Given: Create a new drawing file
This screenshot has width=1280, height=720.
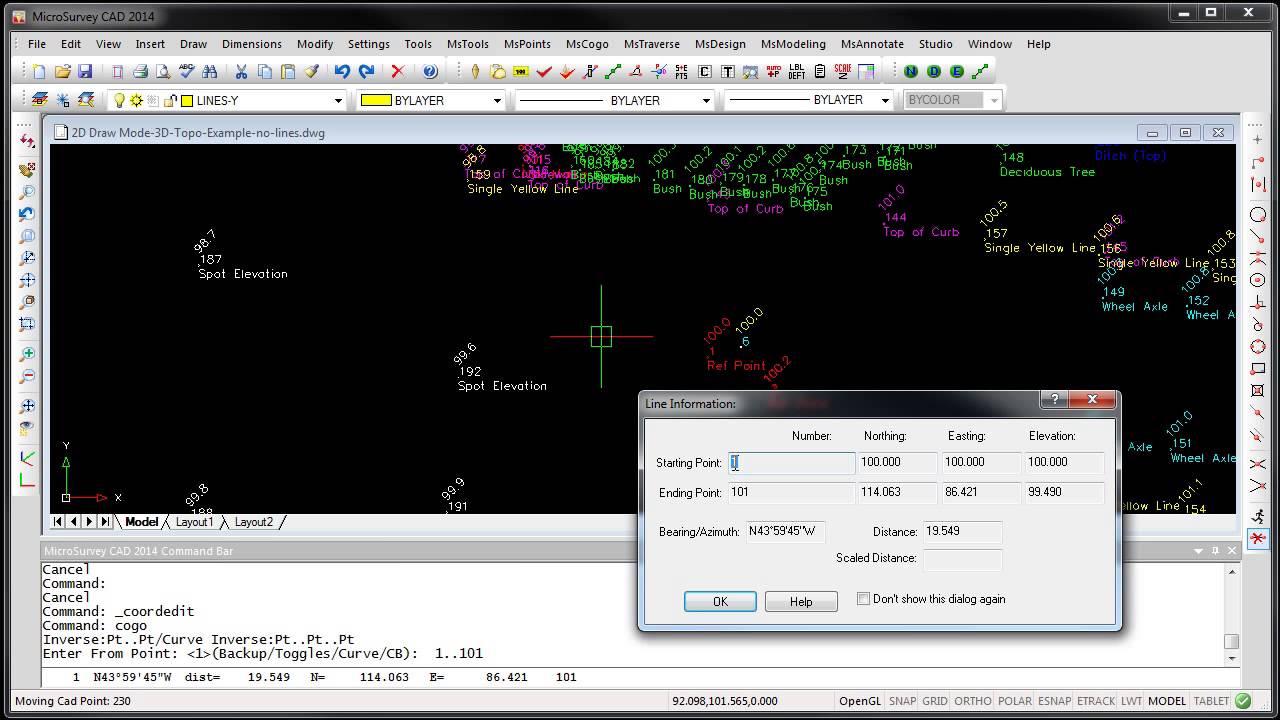Looking at the screenshot, I should pos(38,72).
